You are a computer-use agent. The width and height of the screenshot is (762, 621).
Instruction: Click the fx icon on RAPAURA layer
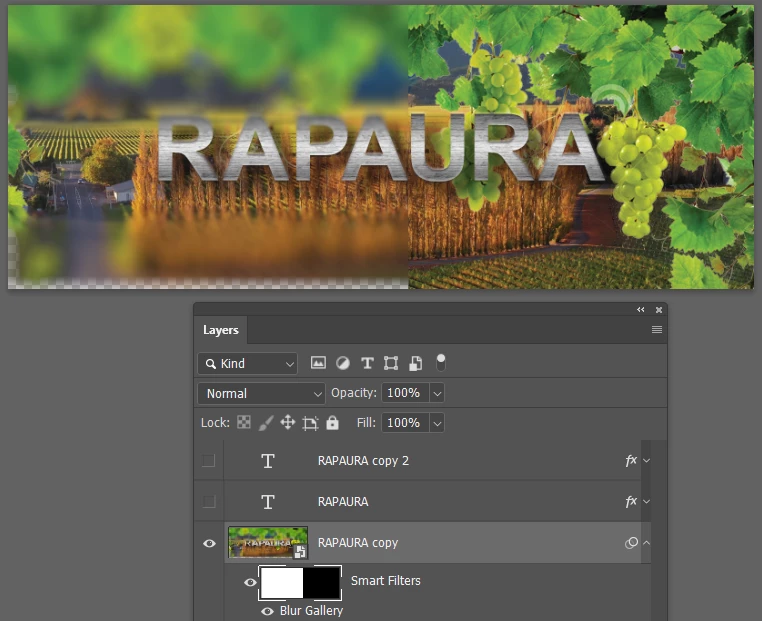click(x=631, y=501)
